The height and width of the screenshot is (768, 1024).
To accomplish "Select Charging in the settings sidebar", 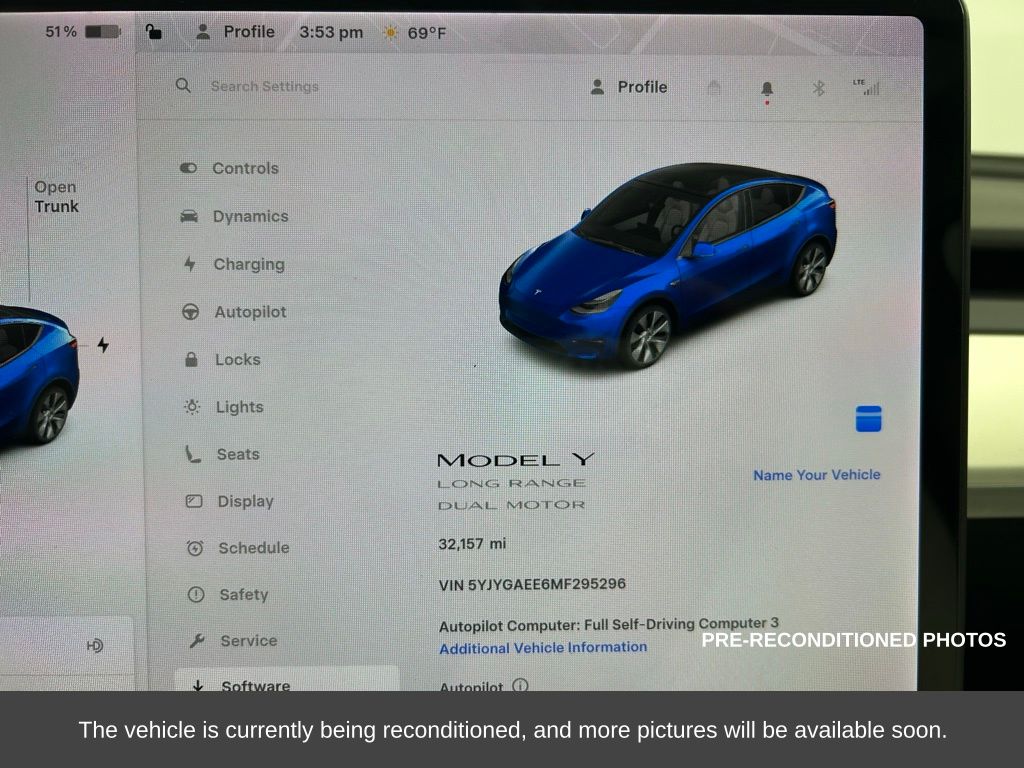I will (233, 264).
